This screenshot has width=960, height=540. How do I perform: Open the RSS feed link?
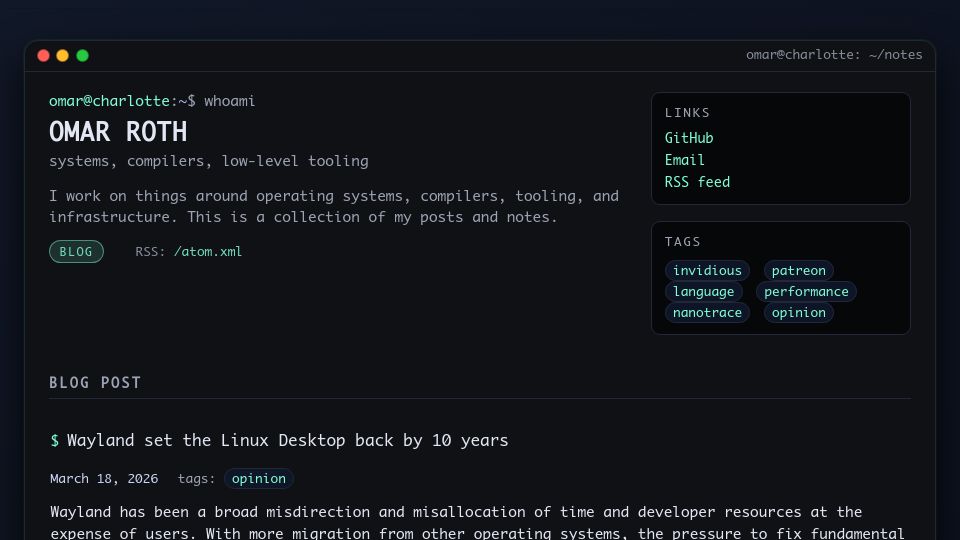pyautogui.click(x=697, y=182)
